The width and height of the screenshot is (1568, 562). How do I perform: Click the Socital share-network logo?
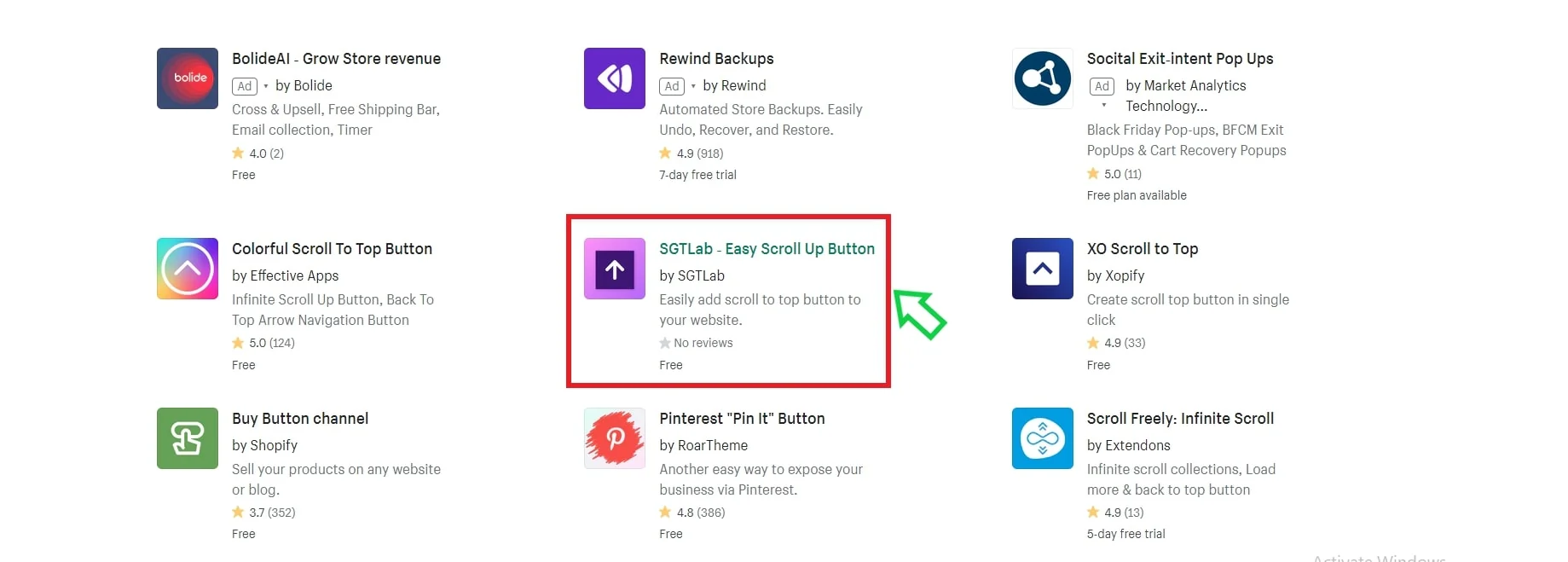click(x=1041, y=78)
